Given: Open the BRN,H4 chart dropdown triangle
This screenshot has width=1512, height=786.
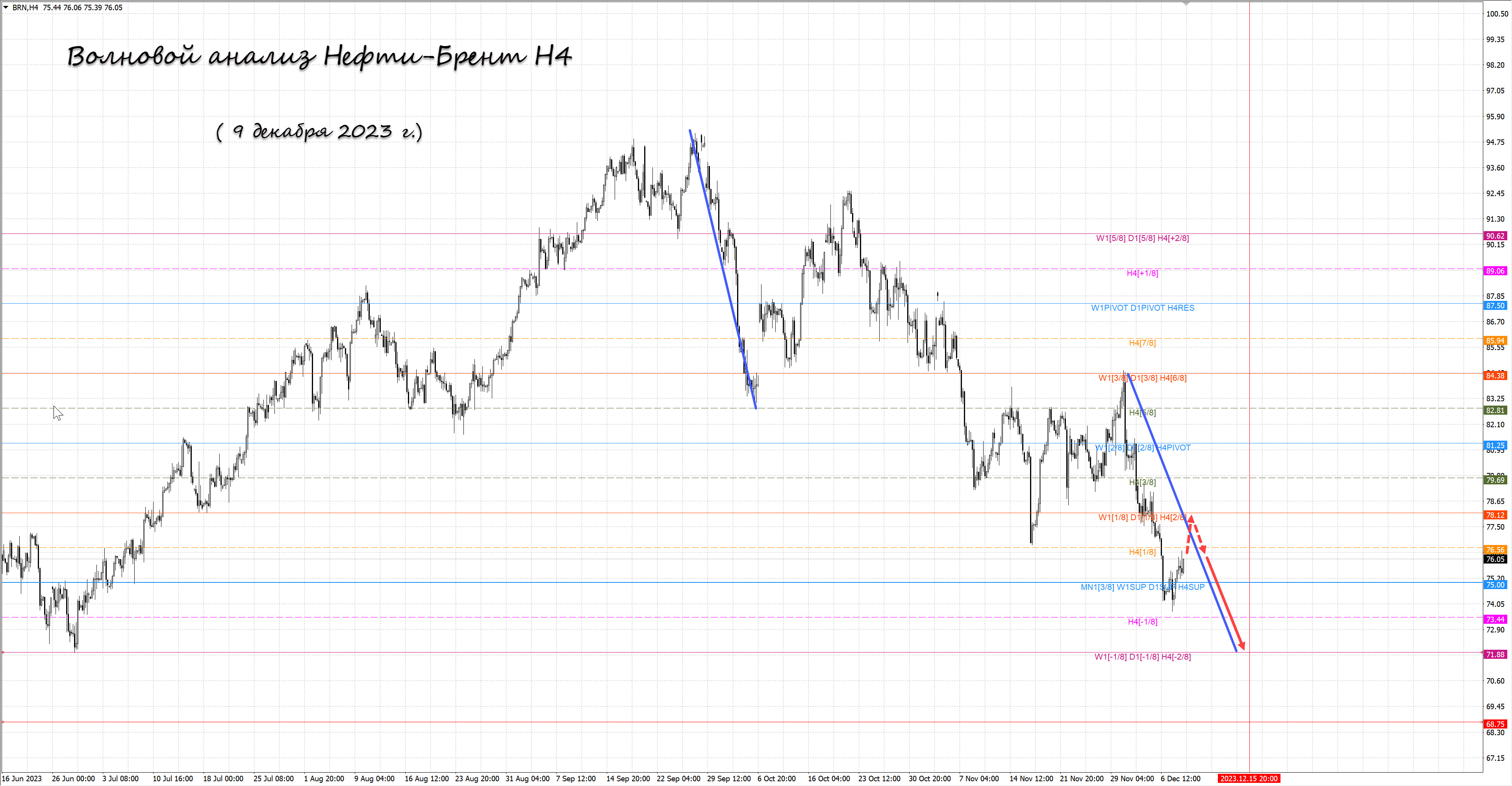Looking at the screenshot, I should (x=6, y=7).
